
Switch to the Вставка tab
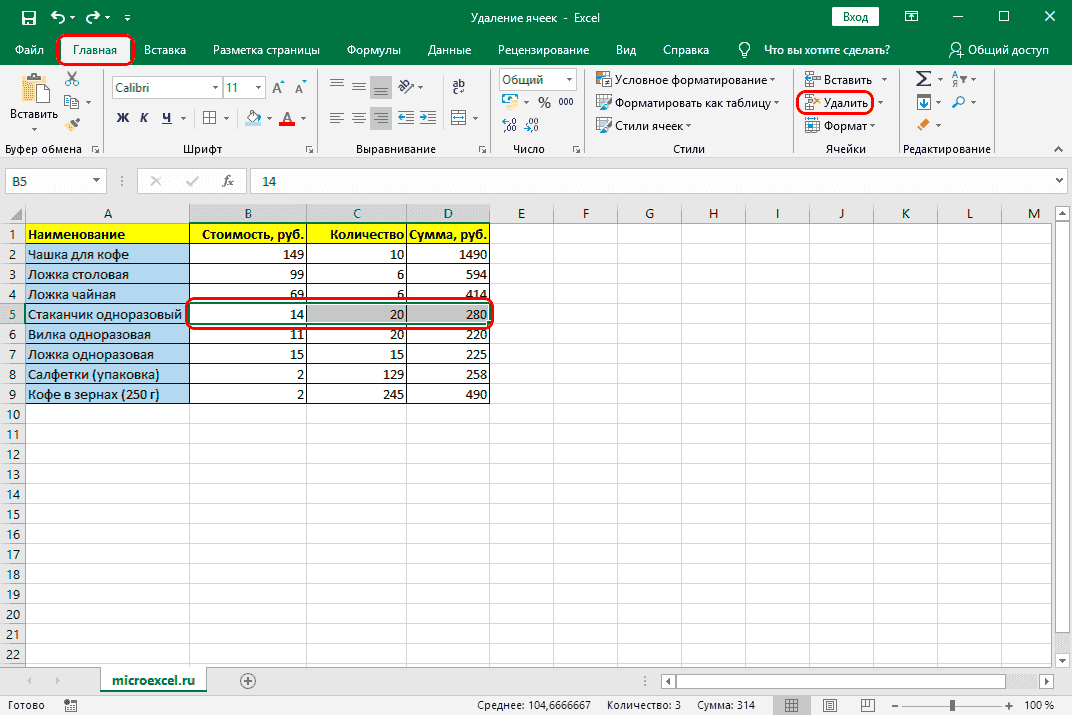coord(165,50)
